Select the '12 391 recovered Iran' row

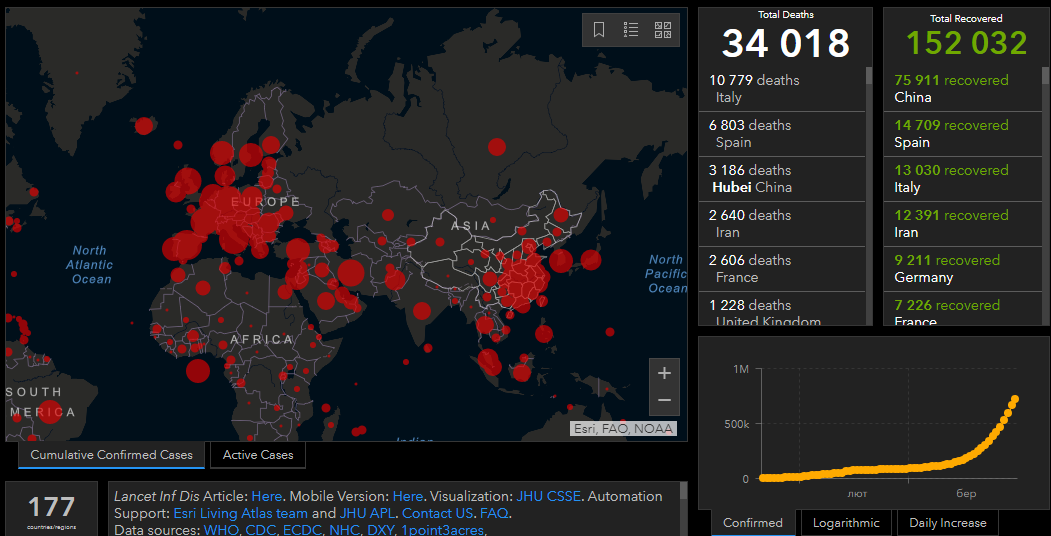point(963,223)
